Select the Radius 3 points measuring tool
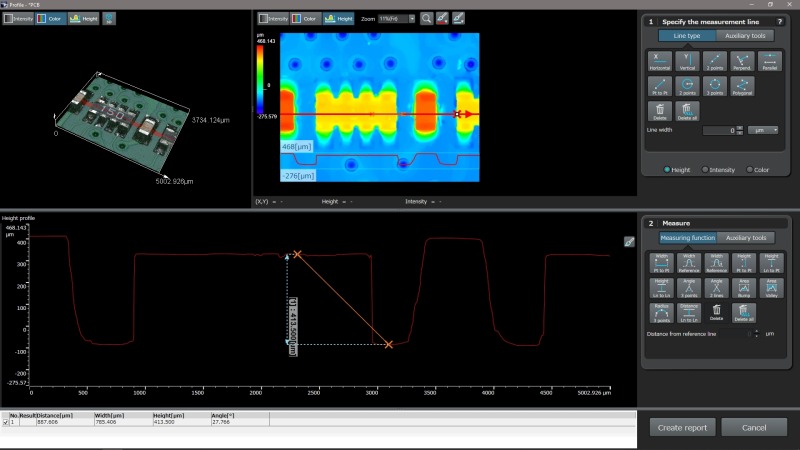 (x=661, y=313)
